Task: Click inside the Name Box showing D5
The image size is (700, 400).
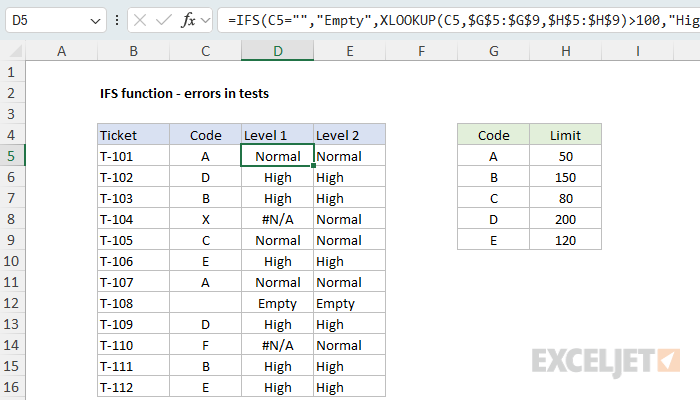Action: 49,20
